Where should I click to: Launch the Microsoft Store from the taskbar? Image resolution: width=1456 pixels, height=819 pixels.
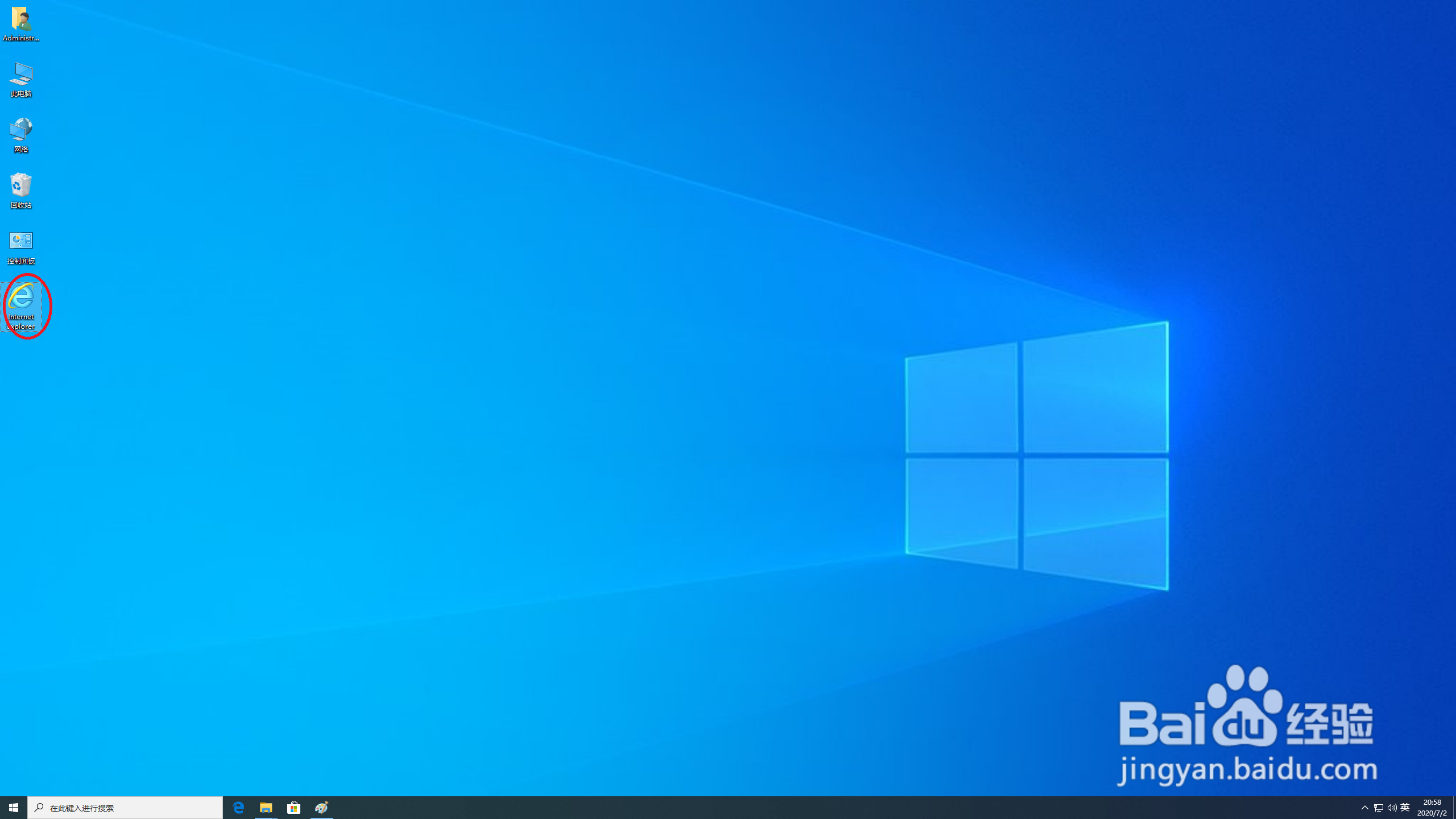tap(293, 807)
